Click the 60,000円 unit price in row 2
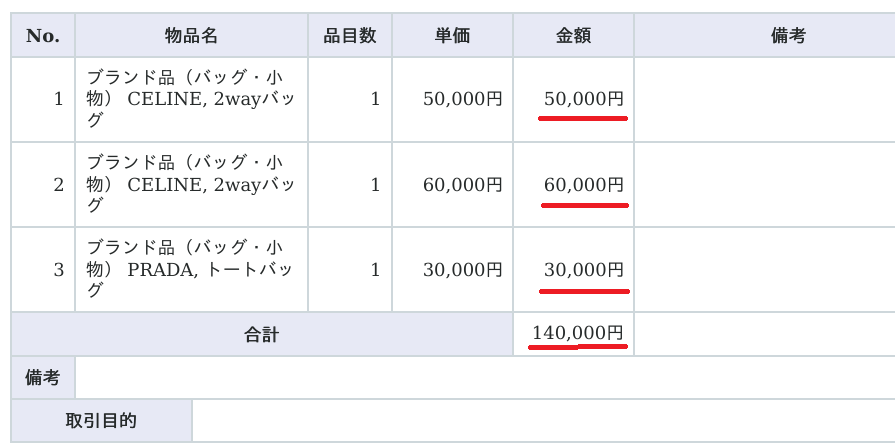Screen dimensions: 895x448 tap(463, 184)
